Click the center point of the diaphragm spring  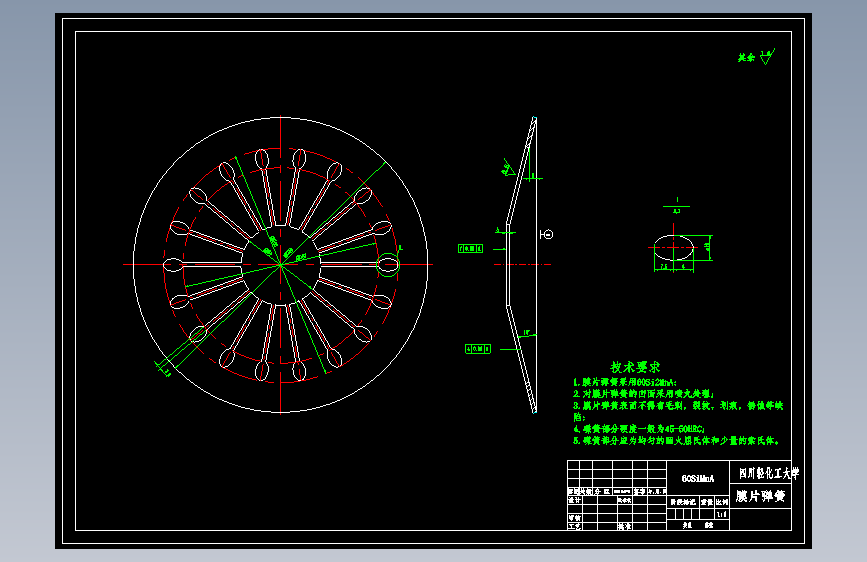coord(281,265)
